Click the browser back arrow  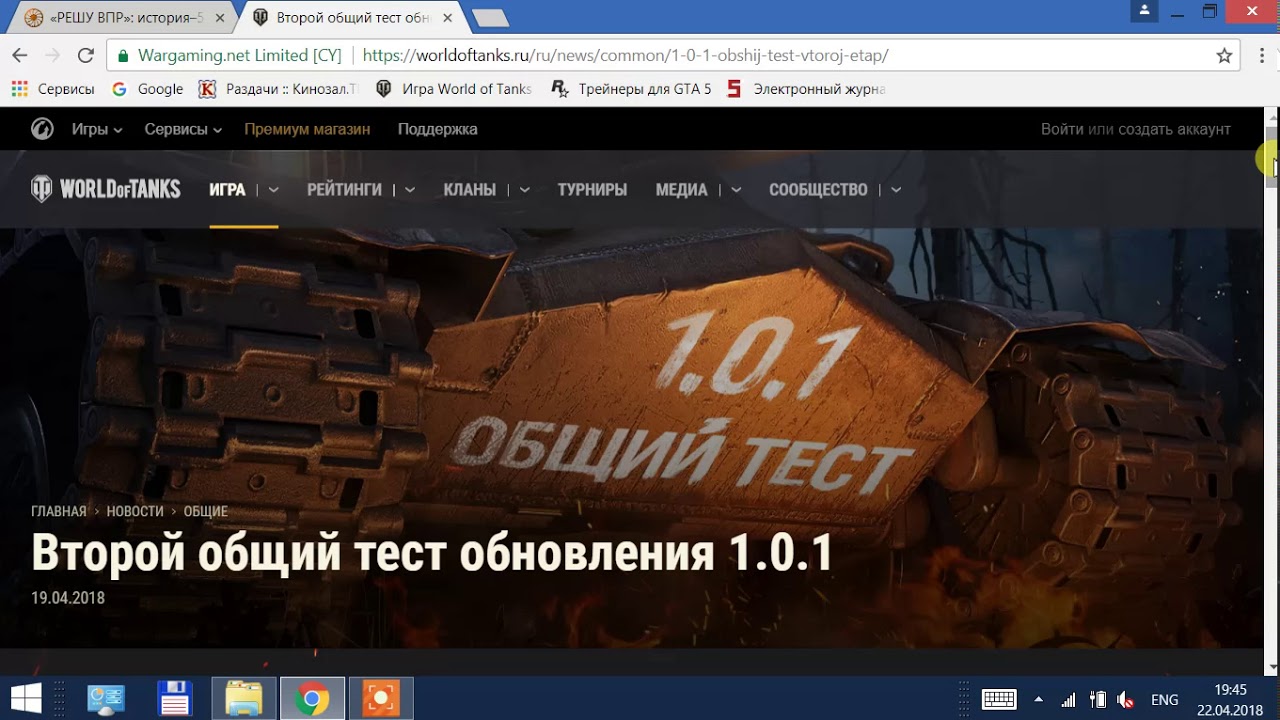point(20,56)
